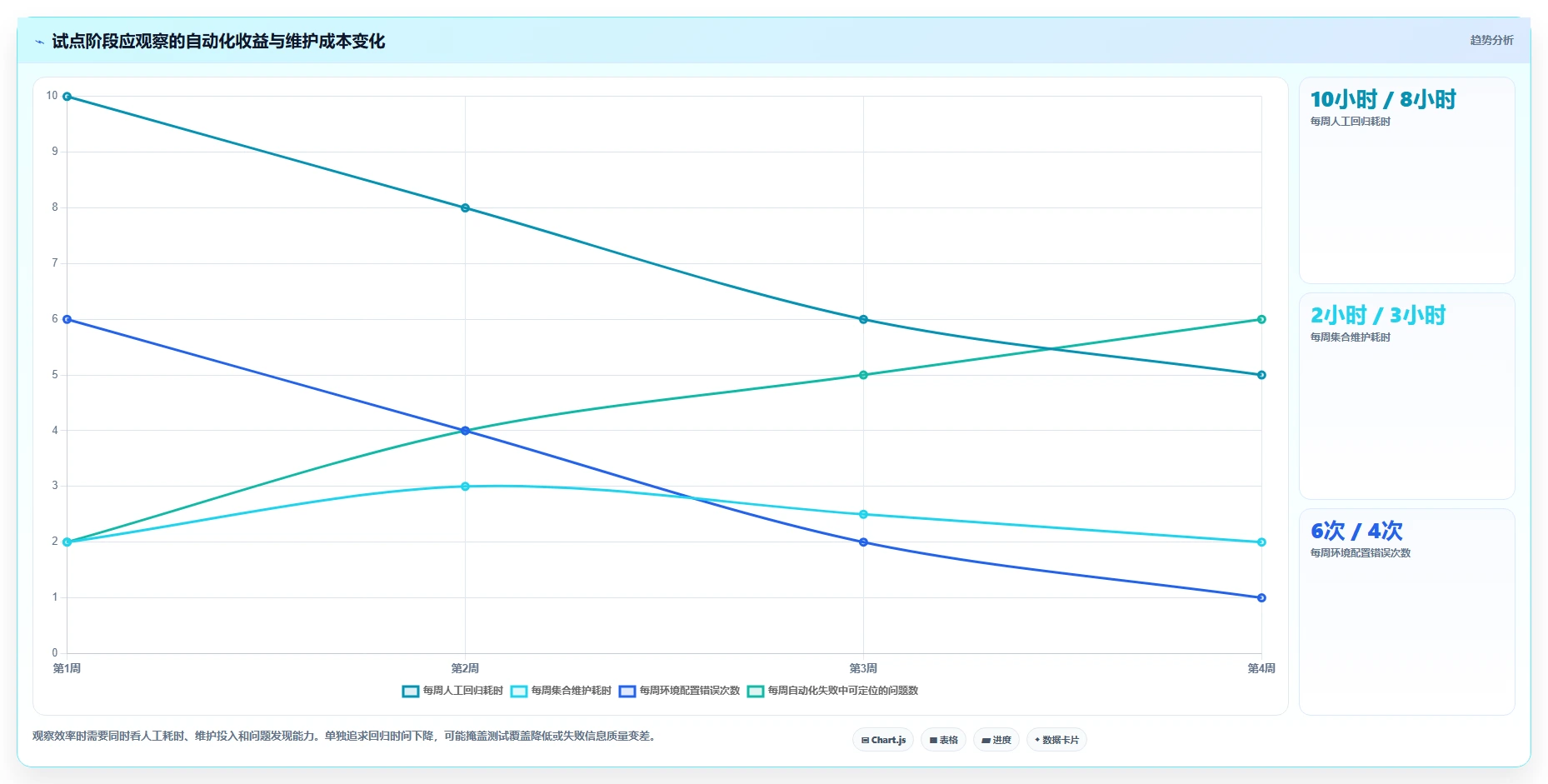Toggle the 每周环境配置错误次数 legend series
This screenshot has height=784, width=1548.
coord(679,691)
